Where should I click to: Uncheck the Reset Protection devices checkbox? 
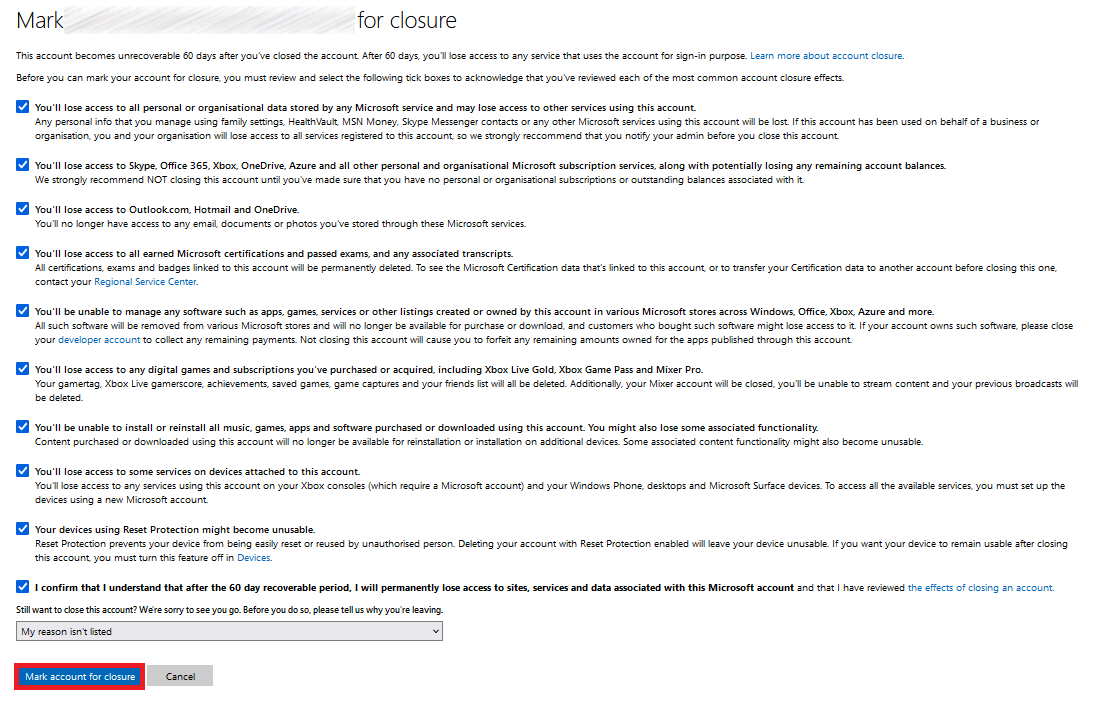23,529
